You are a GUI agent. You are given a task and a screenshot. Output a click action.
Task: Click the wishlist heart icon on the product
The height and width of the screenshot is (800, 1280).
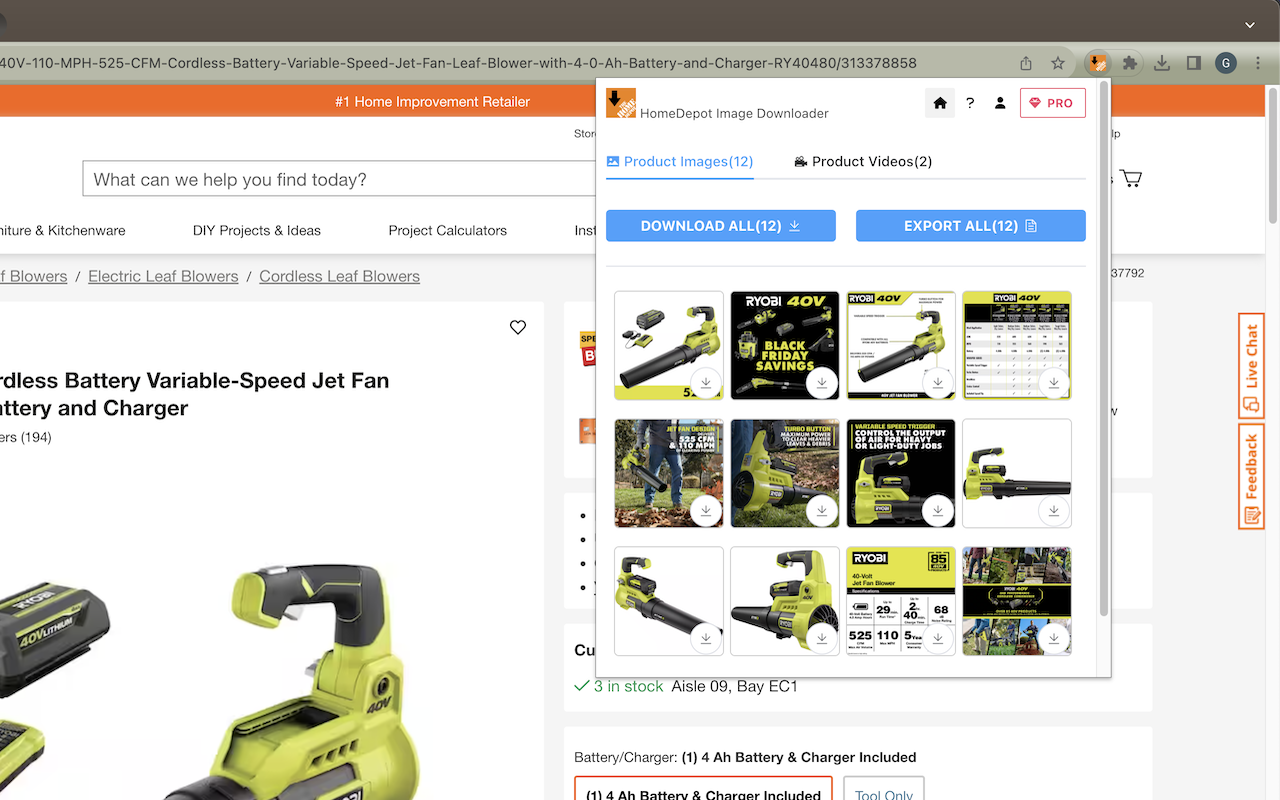click(517, 327)
